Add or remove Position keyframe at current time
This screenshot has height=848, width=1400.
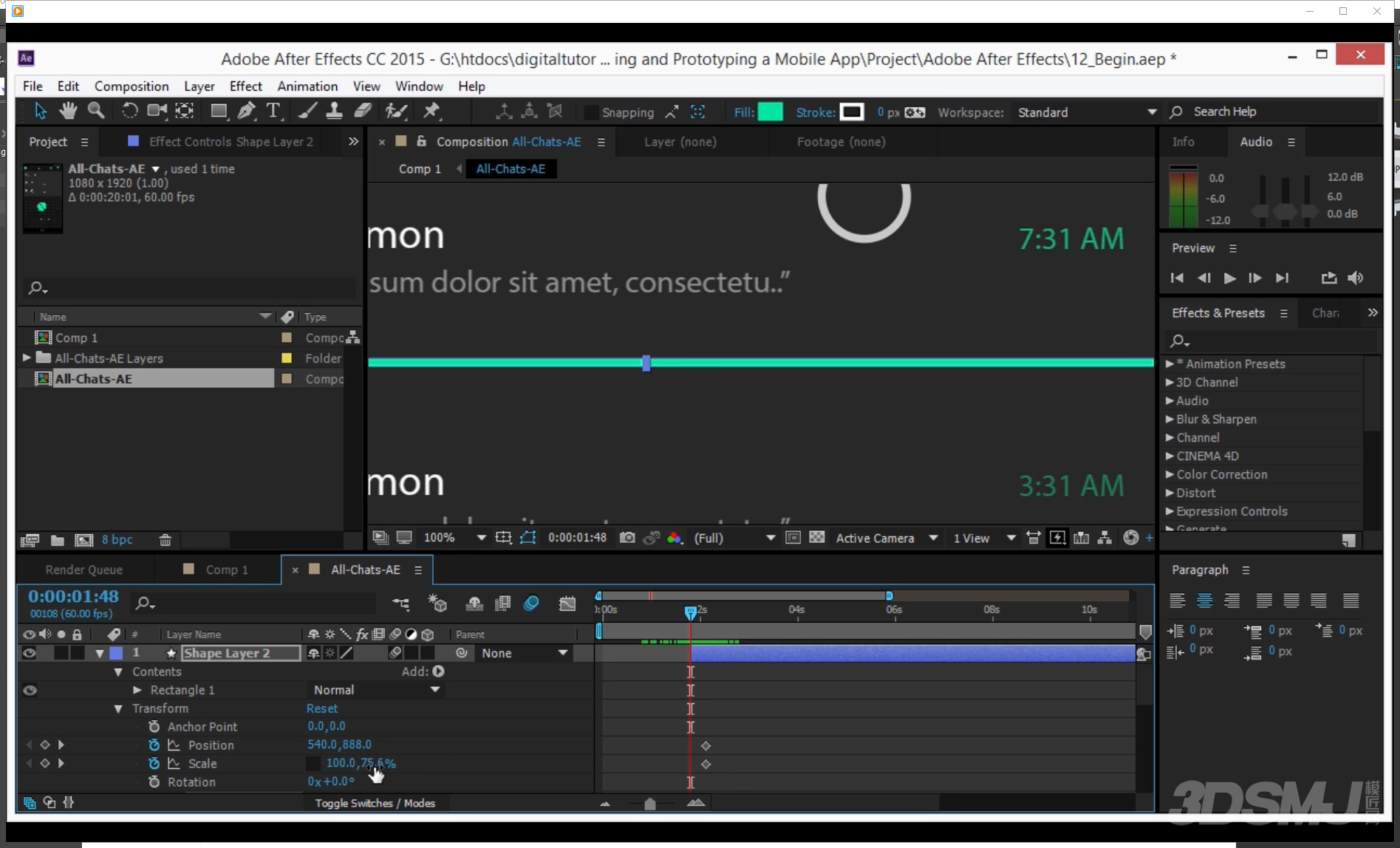tap(45, 745)
